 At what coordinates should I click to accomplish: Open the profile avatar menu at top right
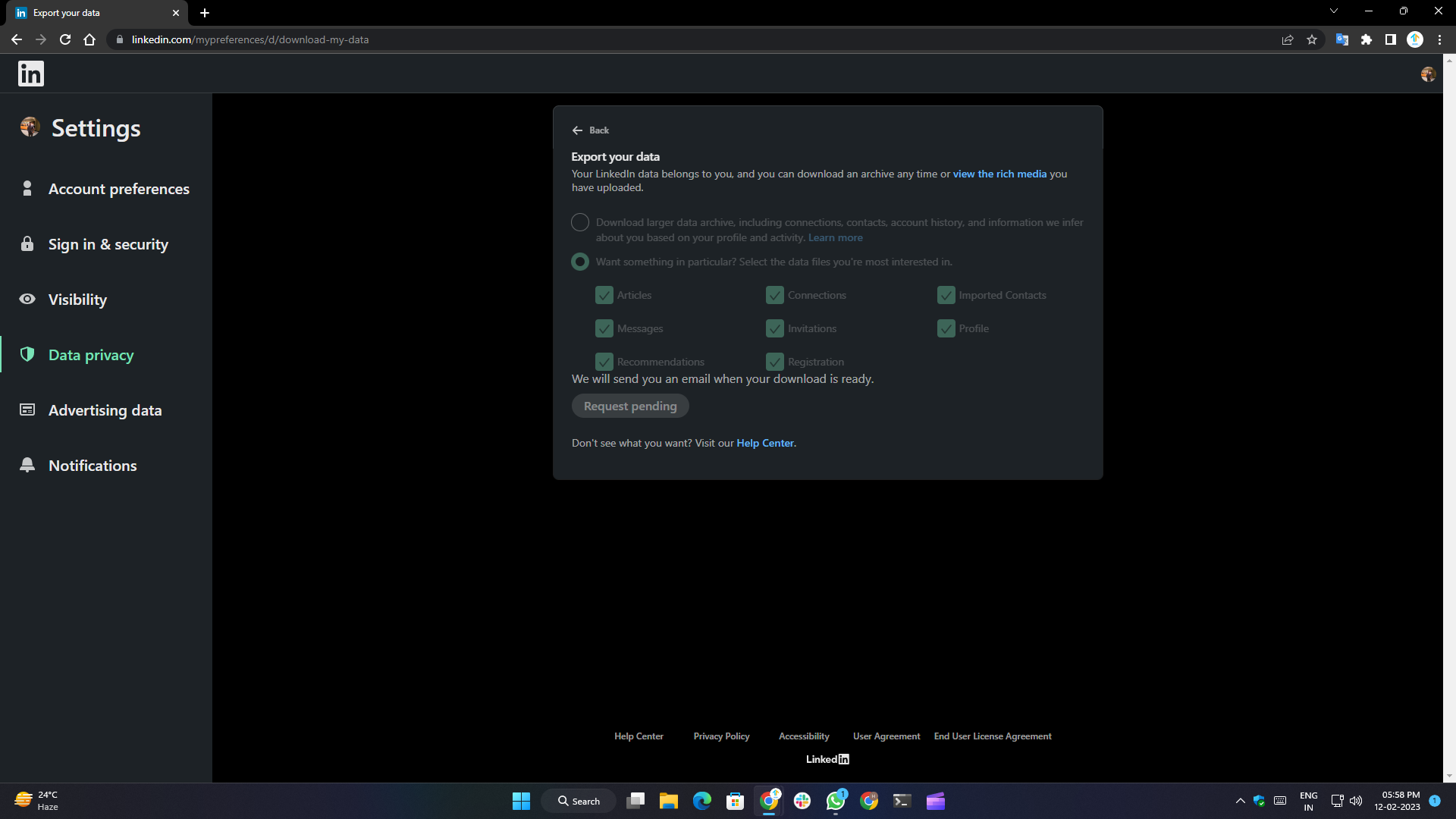click(1428, 74)
